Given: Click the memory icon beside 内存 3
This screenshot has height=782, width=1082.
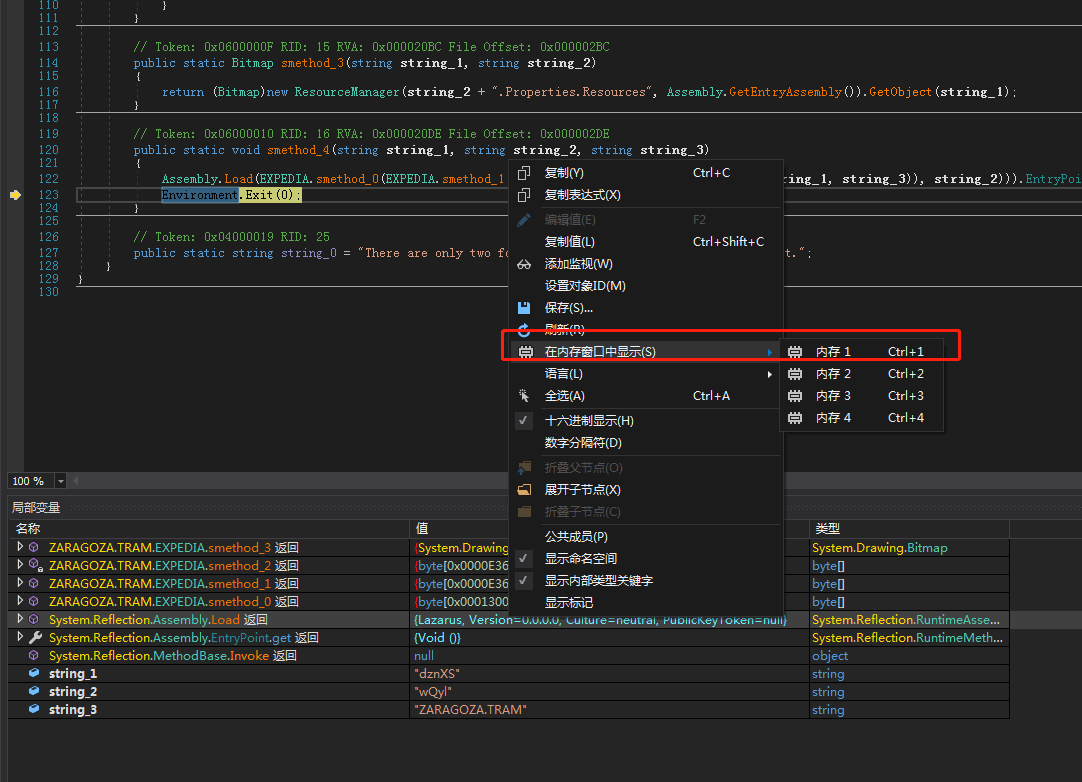Looking at the screenshot, I should point(795,396).
